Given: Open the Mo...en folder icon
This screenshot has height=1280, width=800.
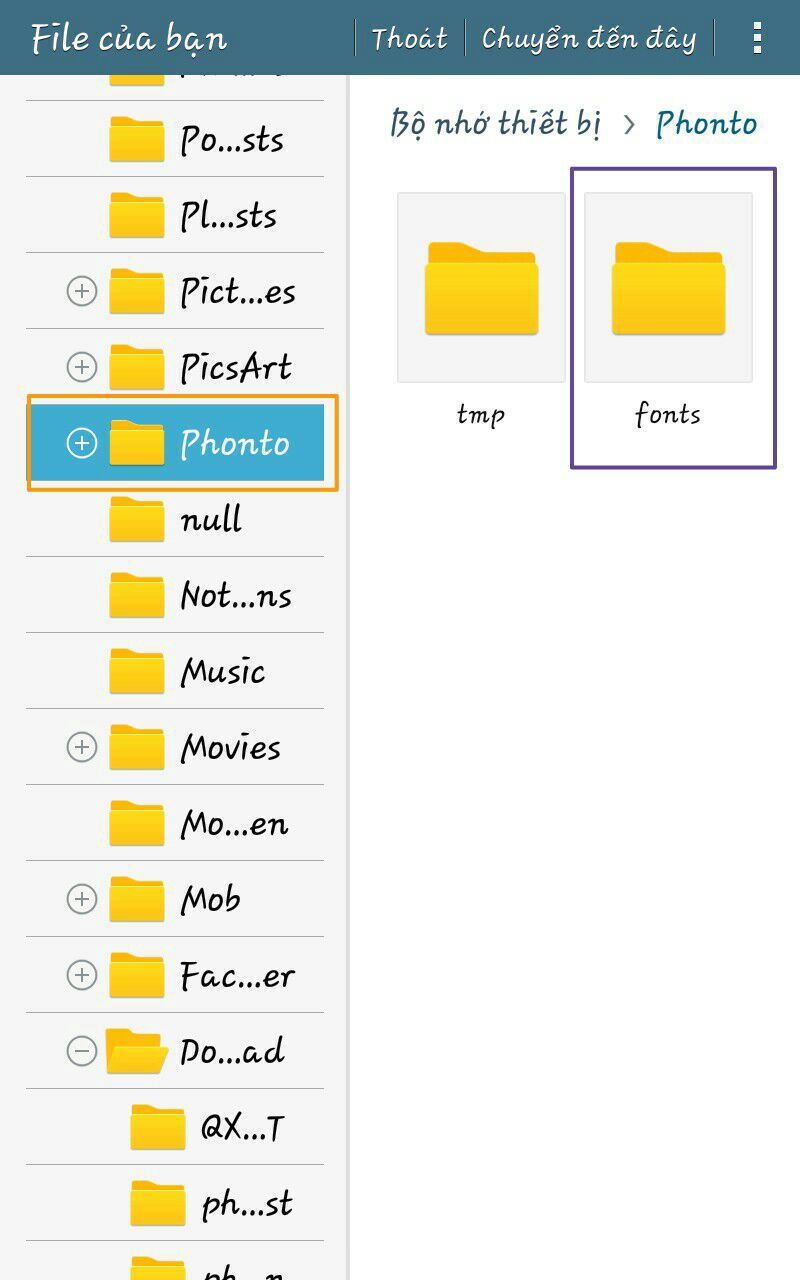Looking at the screenshot, I should (x=136, y=823).
